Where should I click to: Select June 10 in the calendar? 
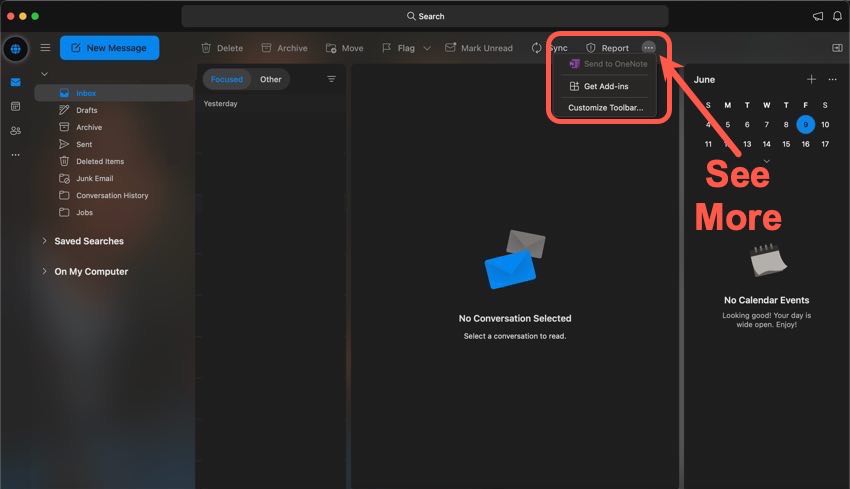825,124
